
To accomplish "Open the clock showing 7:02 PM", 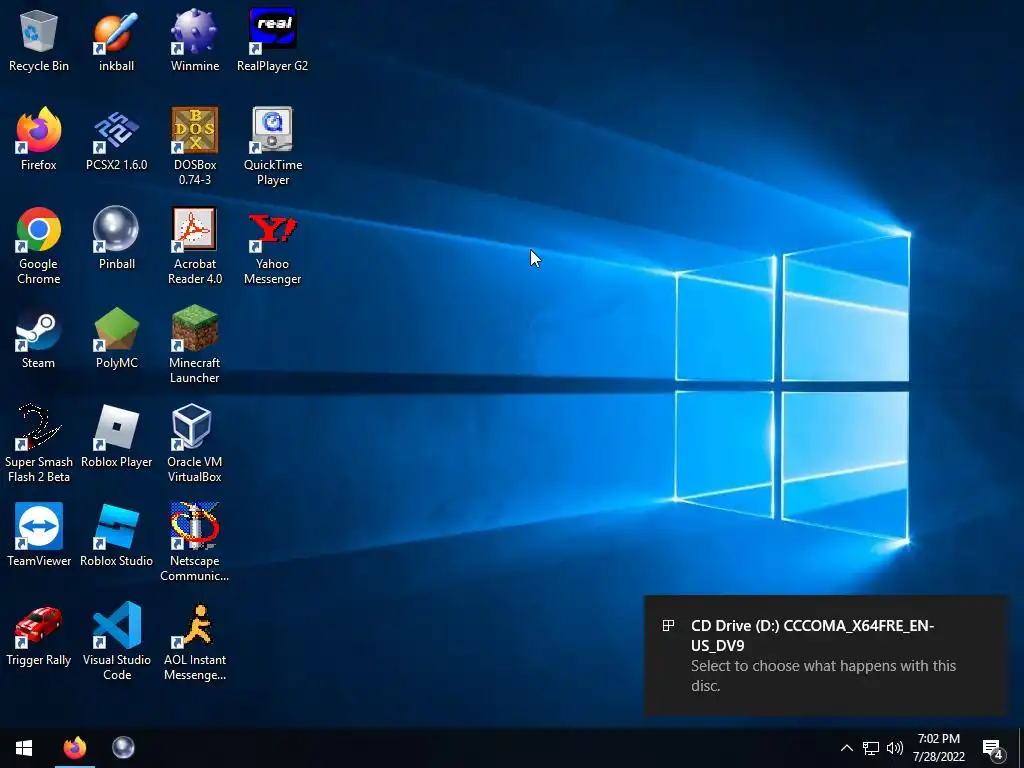I will click(938, 748).
